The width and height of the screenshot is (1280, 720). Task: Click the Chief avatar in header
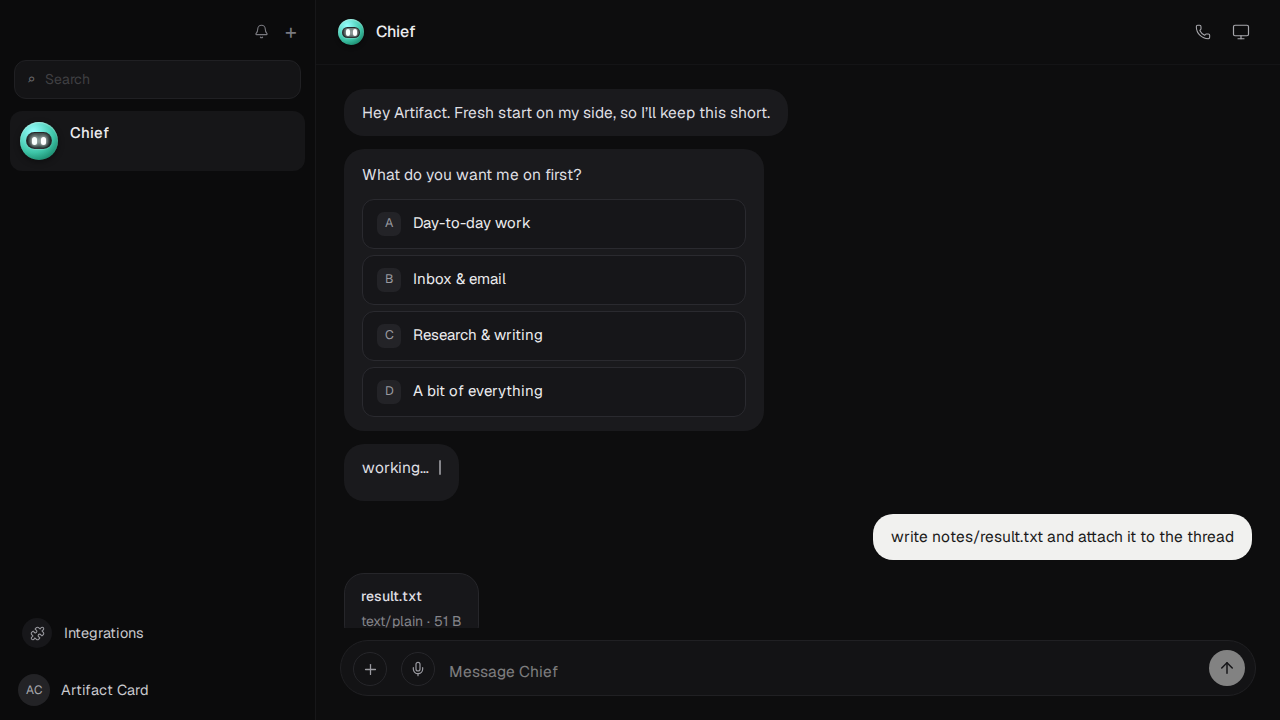(351, 32)
